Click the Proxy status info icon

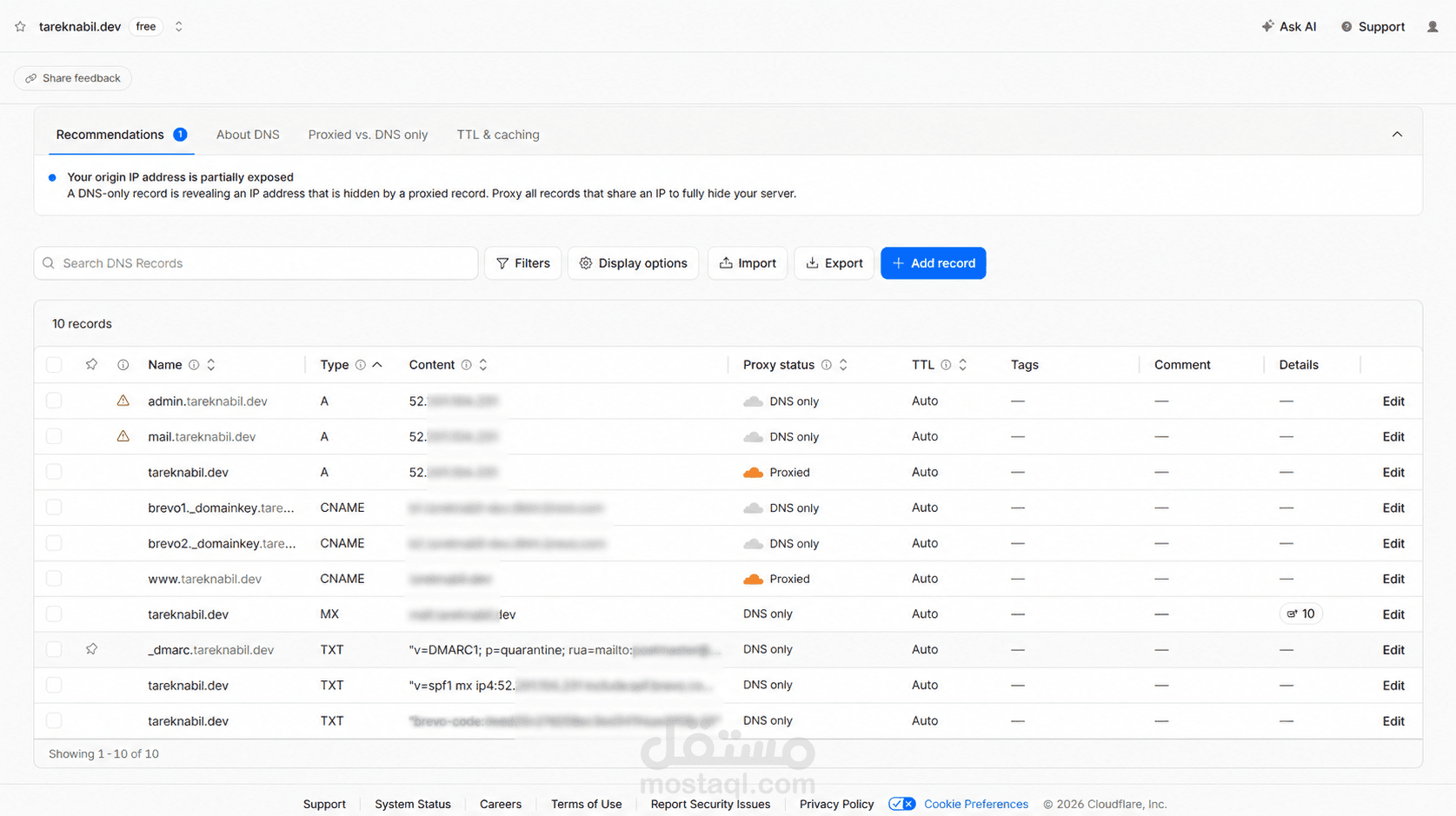click(x=826, y=365)
